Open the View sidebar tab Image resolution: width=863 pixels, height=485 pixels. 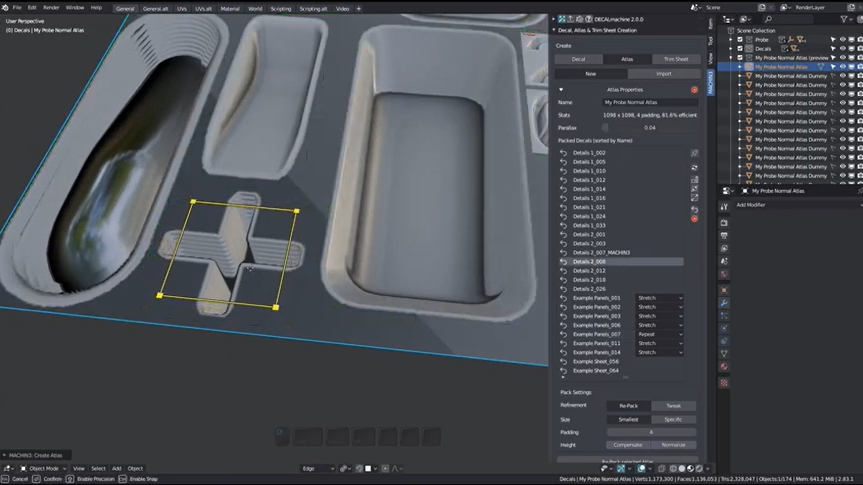coord(711,58)
